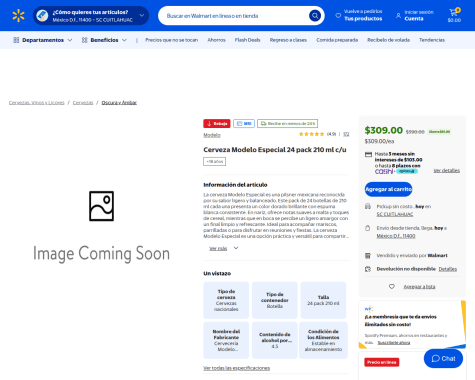The height and width of the screenshot is (380, 475).
Task: Open Precios que no se tocan
Action: (171, 40)
